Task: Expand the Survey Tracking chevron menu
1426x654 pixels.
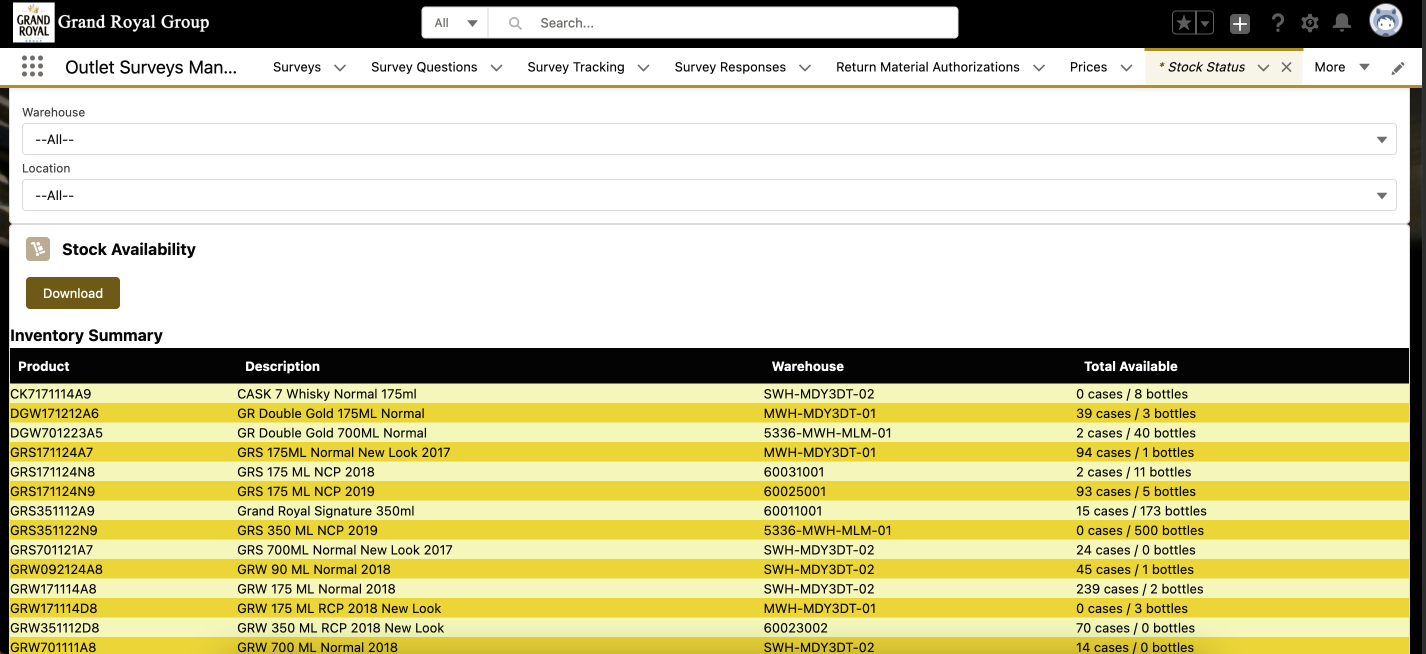Action: (x=643, y=68)
